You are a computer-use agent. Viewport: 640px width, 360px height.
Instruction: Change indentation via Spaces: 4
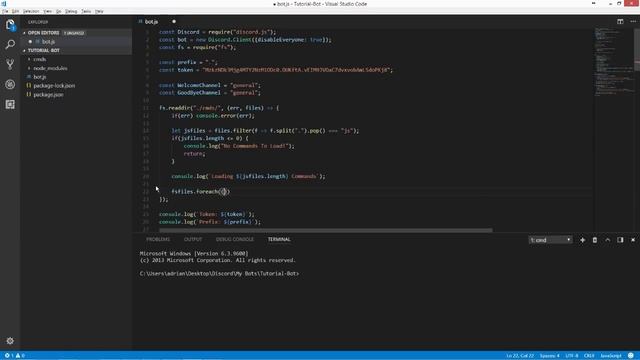pyautogui.click(x=549, y=356)
